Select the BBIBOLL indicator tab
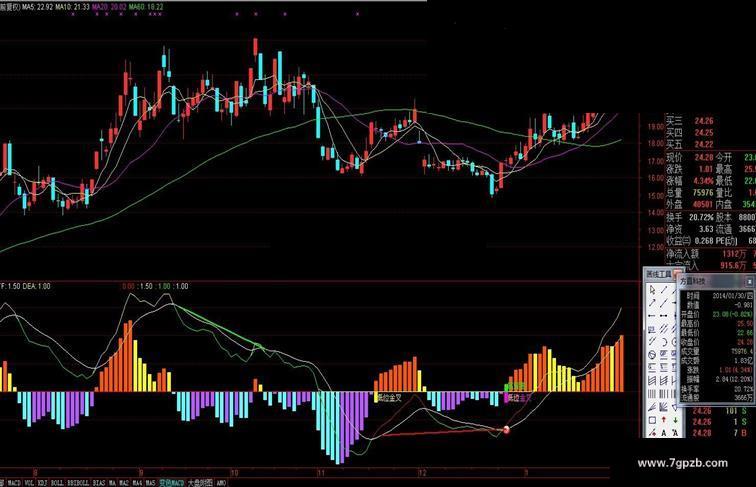Viewport: 756px width, 487px height. pos(78,482)
